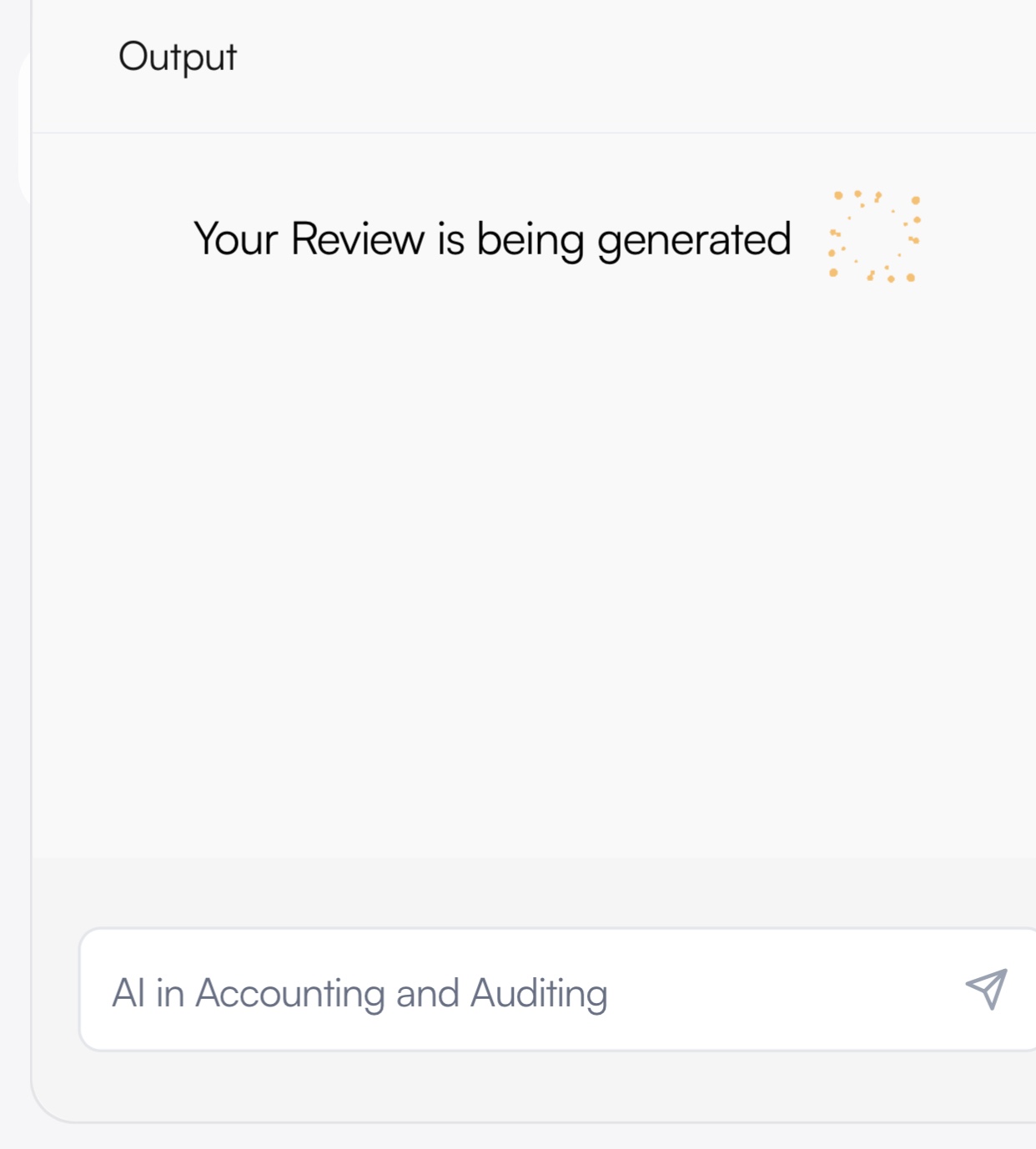1036x1149 pixels.
Task: Click the word 'being' in the progress message
Action: tap(531, 241)
